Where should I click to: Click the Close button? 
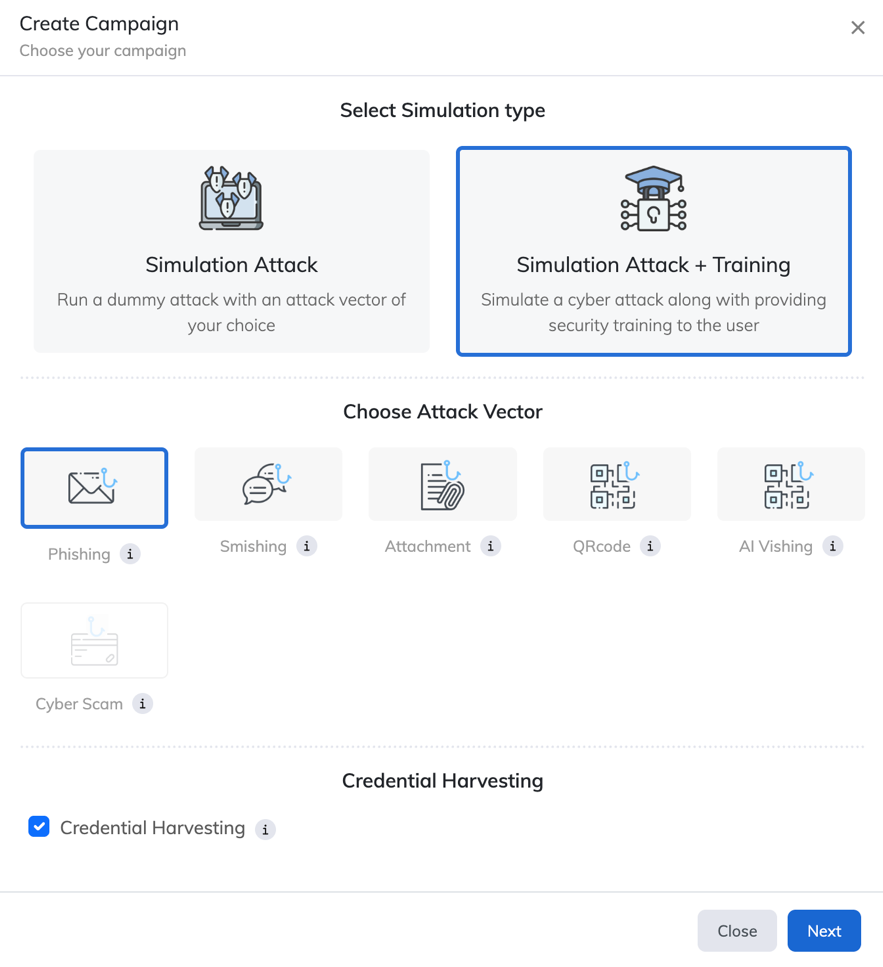tap(737, 931)
